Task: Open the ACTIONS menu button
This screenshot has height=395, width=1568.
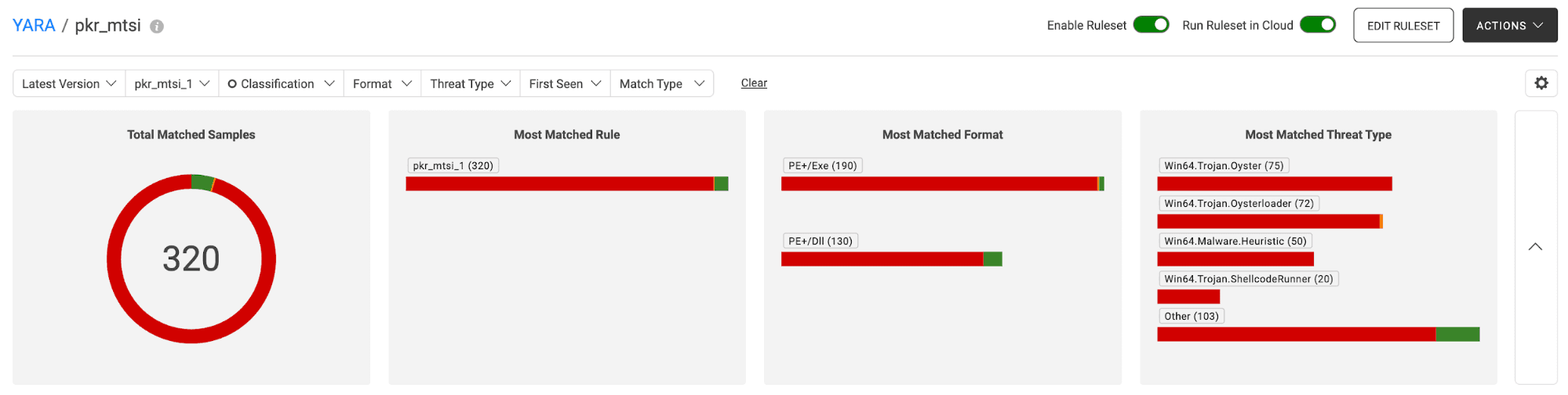Action: point(1509,26)
